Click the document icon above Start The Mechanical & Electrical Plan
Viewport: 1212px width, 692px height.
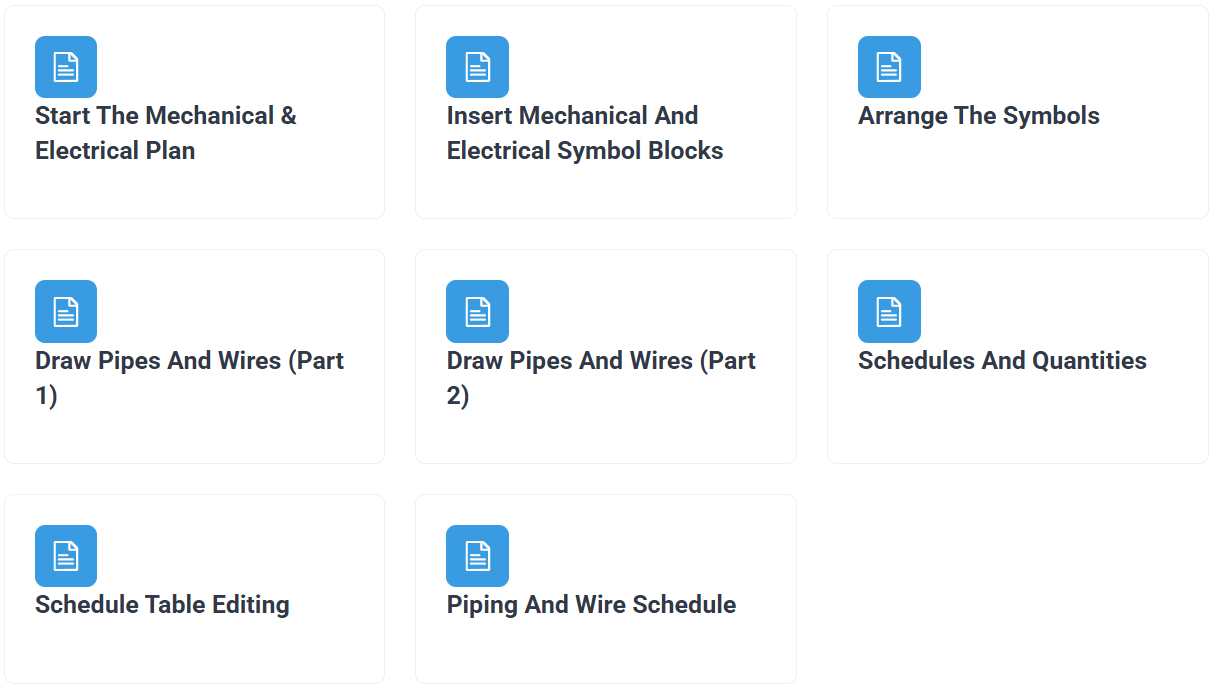tap(66, 67)
